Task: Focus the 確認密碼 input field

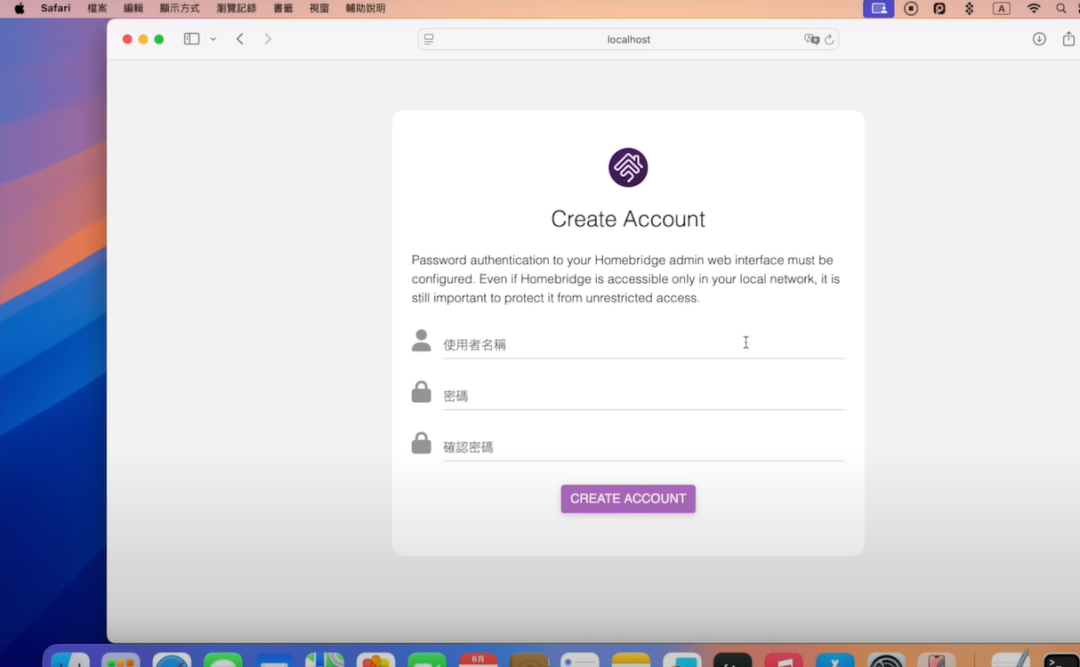Action: (x=643, y=447)
